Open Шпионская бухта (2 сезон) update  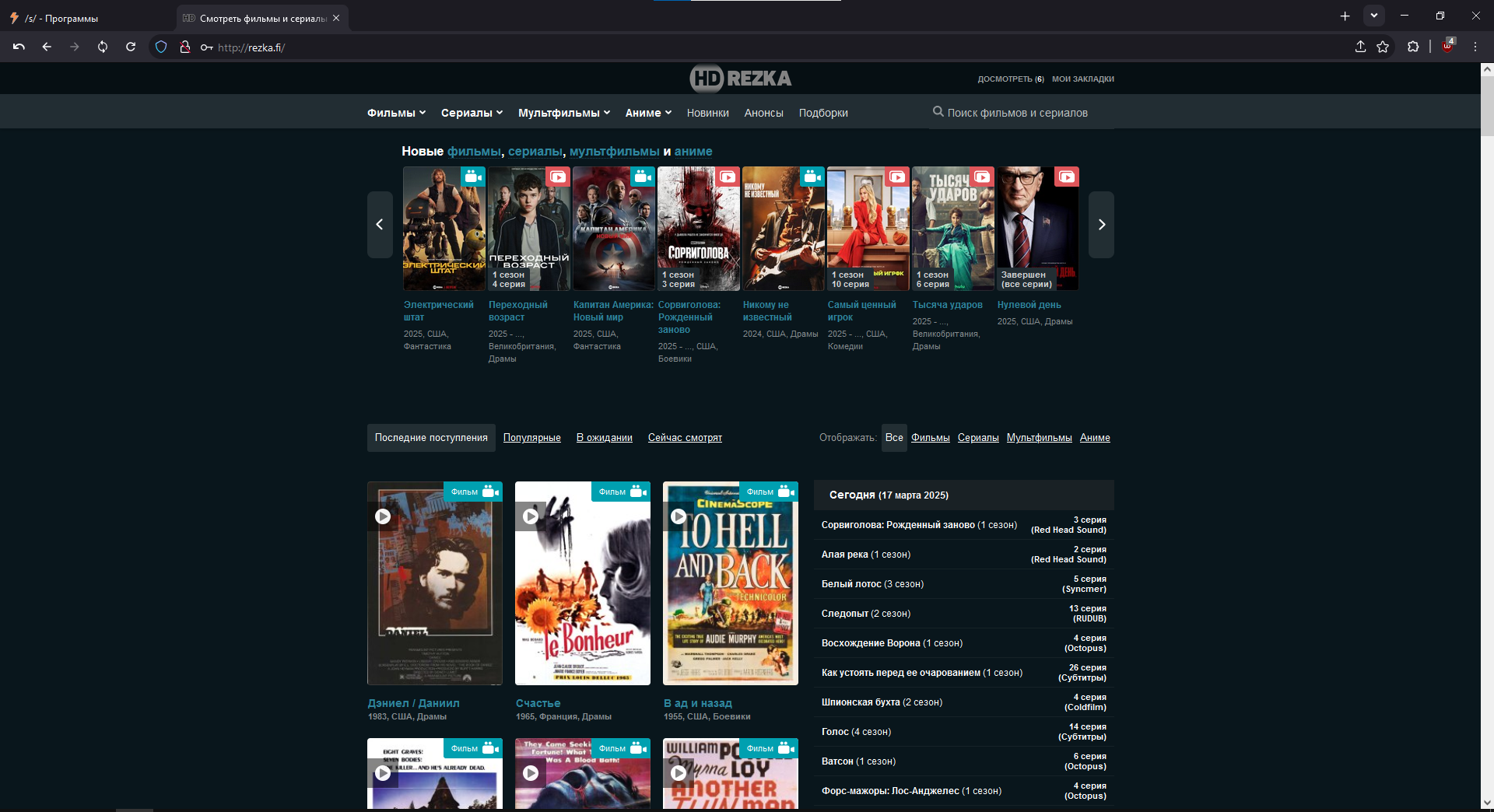[x=963, y=702]
